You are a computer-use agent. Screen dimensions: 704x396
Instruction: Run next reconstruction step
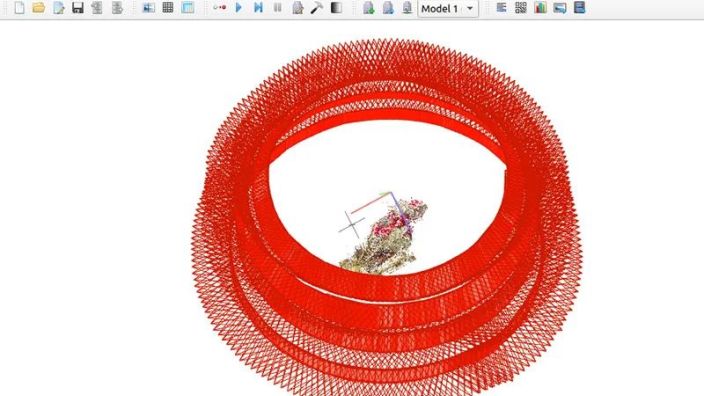pos(258,8)
